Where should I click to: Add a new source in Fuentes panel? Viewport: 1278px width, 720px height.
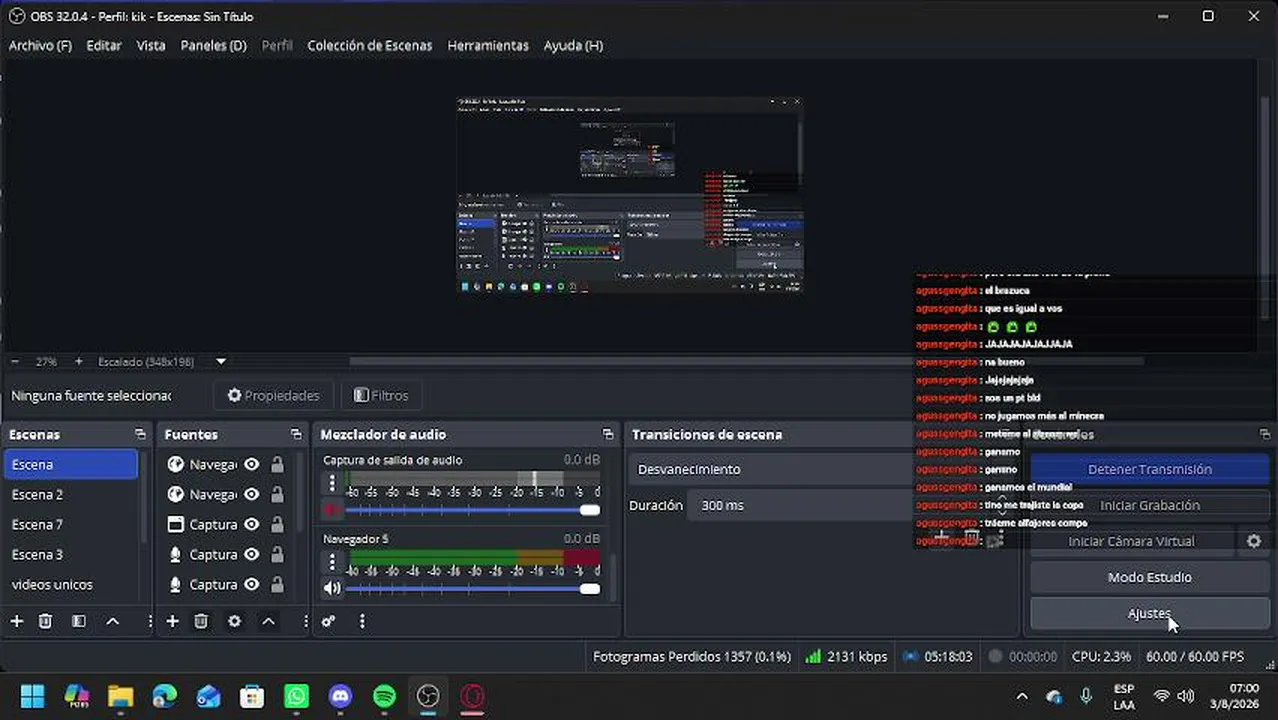tap(172, 621)
